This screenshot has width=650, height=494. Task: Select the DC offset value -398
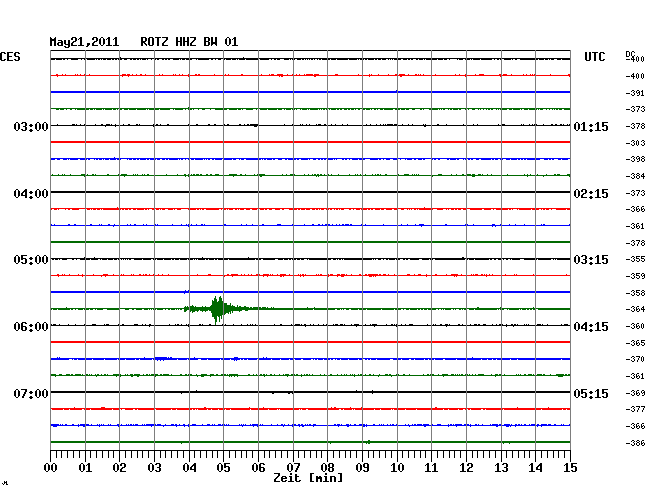click(x=635, y=159)
